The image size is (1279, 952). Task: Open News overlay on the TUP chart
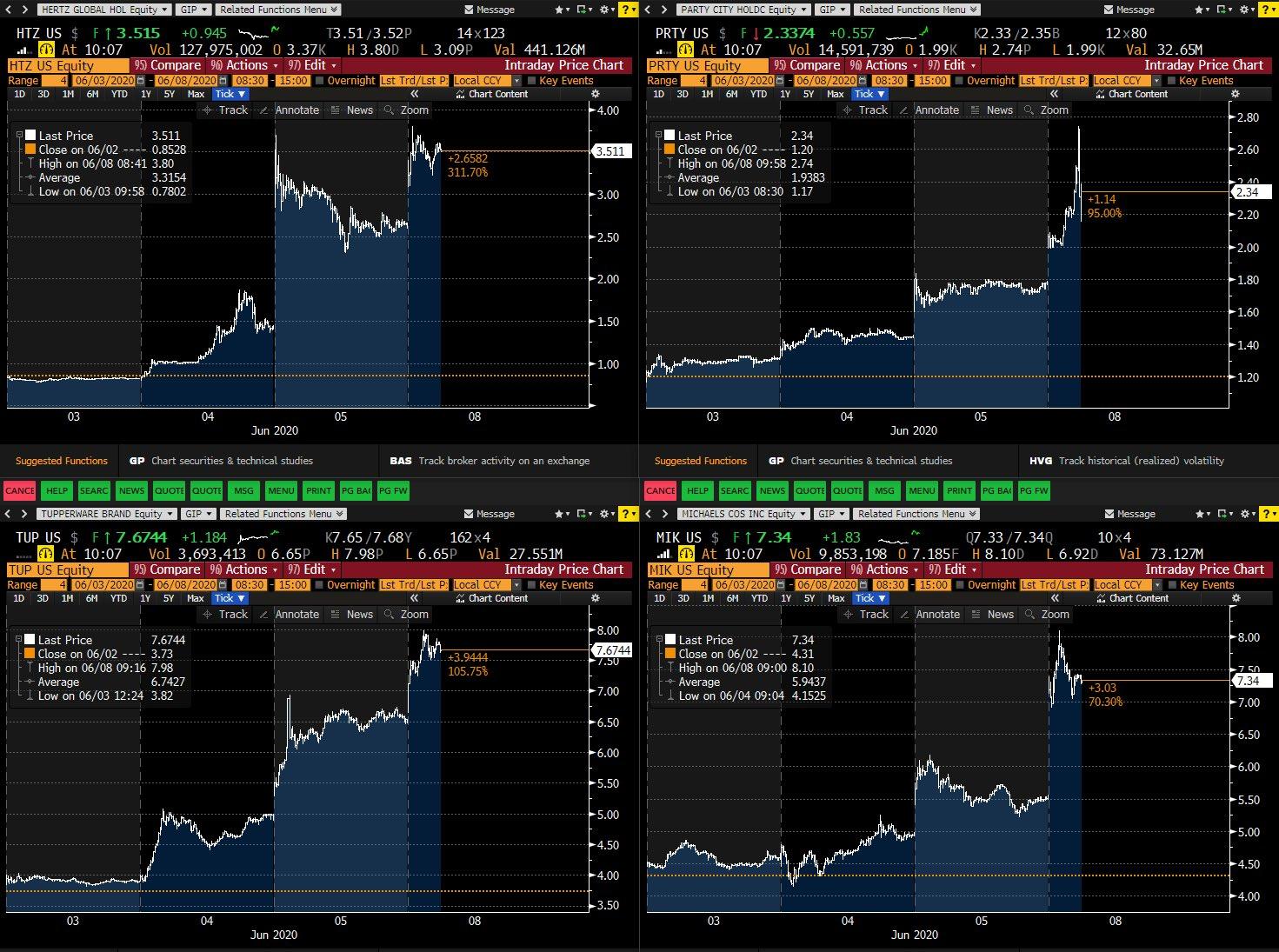[352, 615]
